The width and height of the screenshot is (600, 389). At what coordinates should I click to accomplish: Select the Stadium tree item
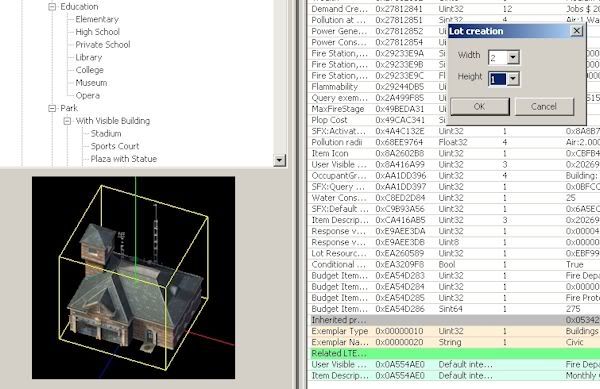pos(106,133)
